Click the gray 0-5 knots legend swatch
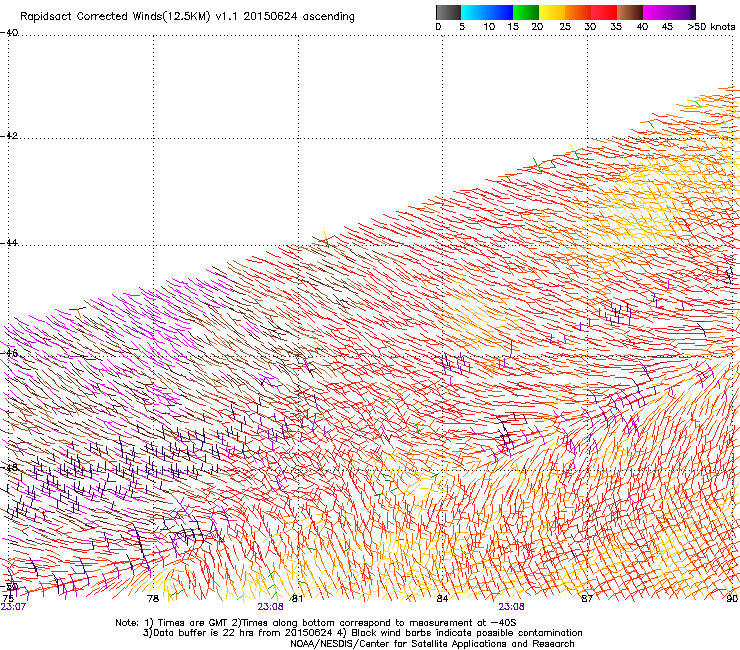The width and height of the screenshot is (740, 650). pyautogui.click(x=448, y=12)
